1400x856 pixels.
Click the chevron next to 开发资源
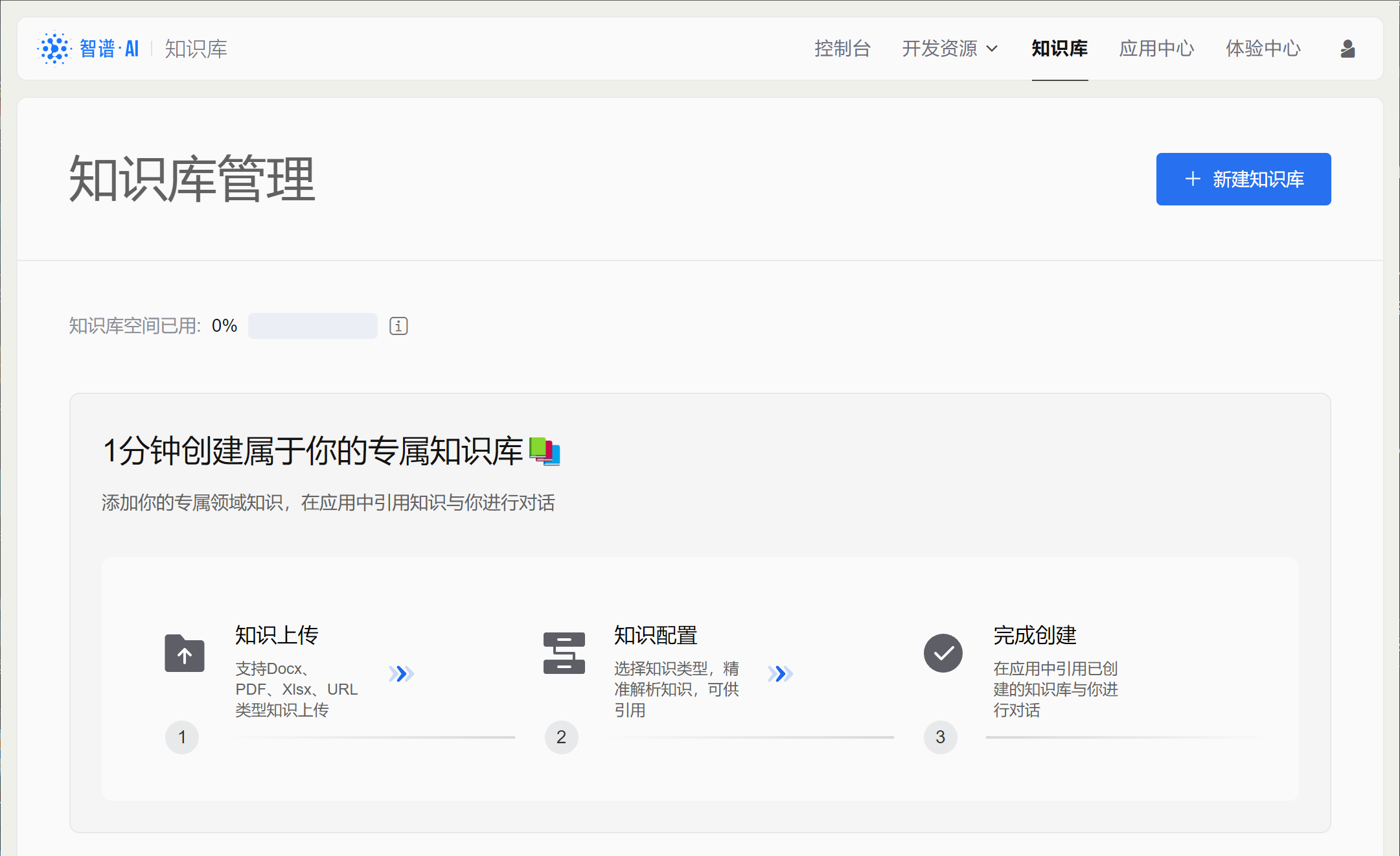pyautogui.click(x=992, y=49)
